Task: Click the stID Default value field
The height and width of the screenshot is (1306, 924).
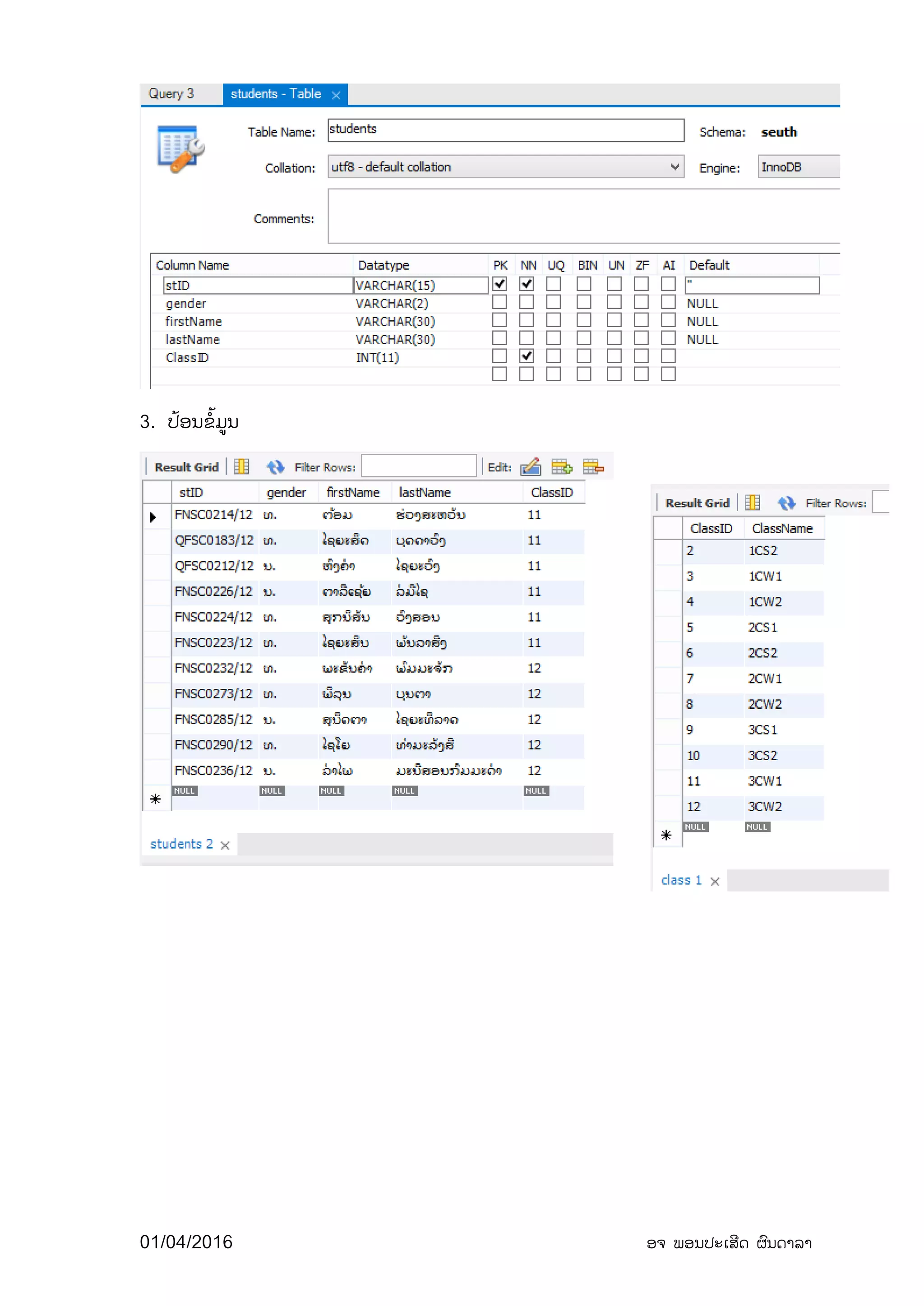Action: pyautogui.click(x=752, y=285)
